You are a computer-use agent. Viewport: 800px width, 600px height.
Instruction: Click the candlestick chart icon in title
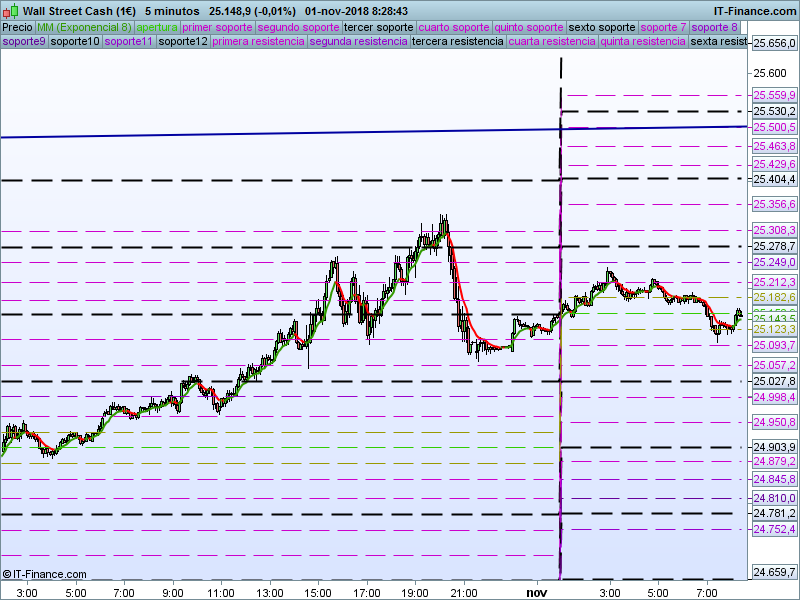pos(11,10)
